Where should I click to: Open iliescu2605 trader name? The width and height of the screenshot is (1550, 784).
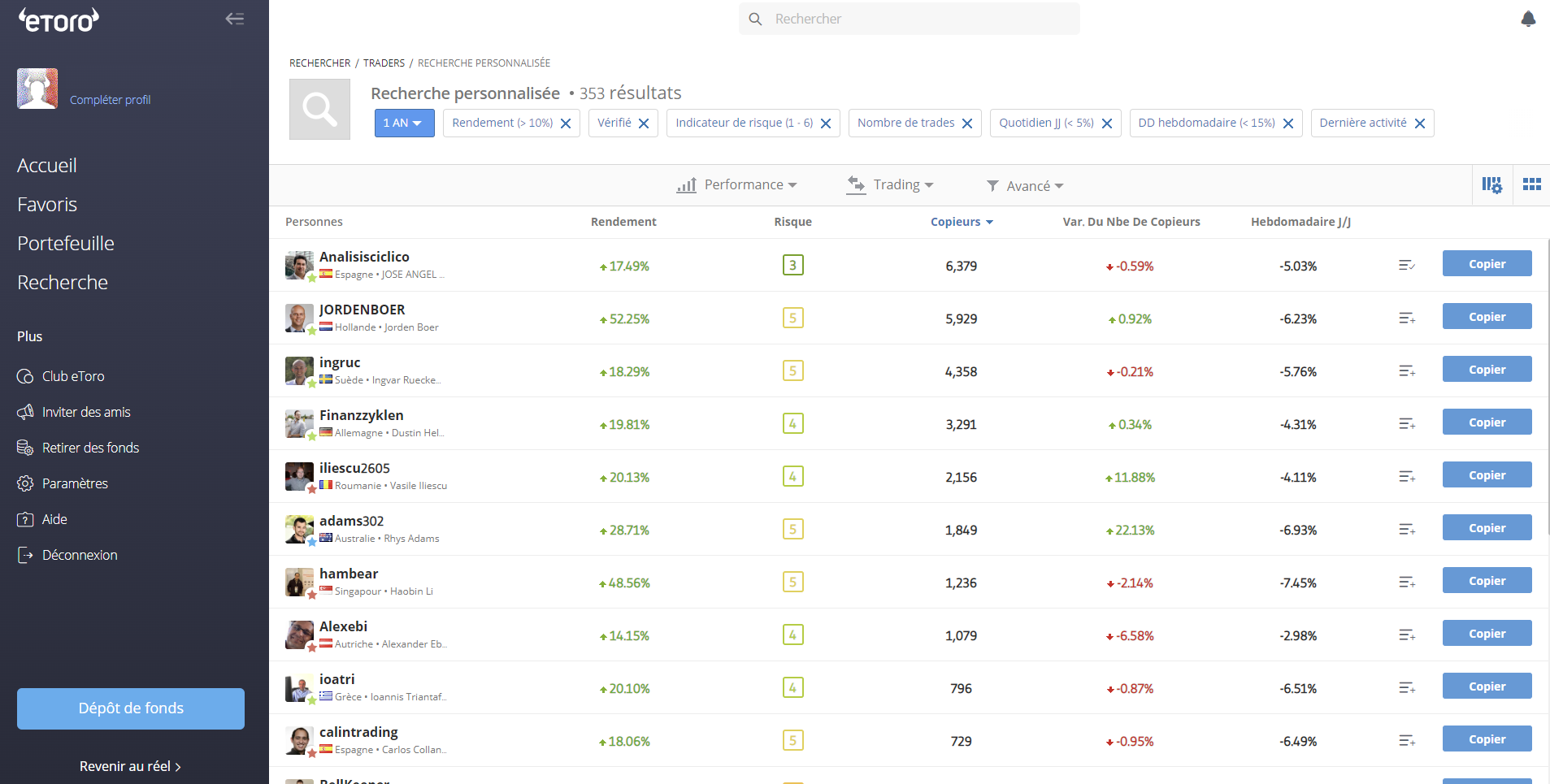coord(354,468)
